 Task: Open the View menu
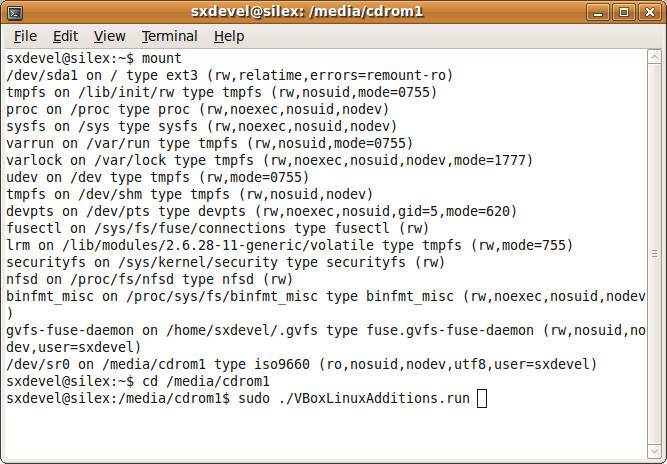point(109,37)
